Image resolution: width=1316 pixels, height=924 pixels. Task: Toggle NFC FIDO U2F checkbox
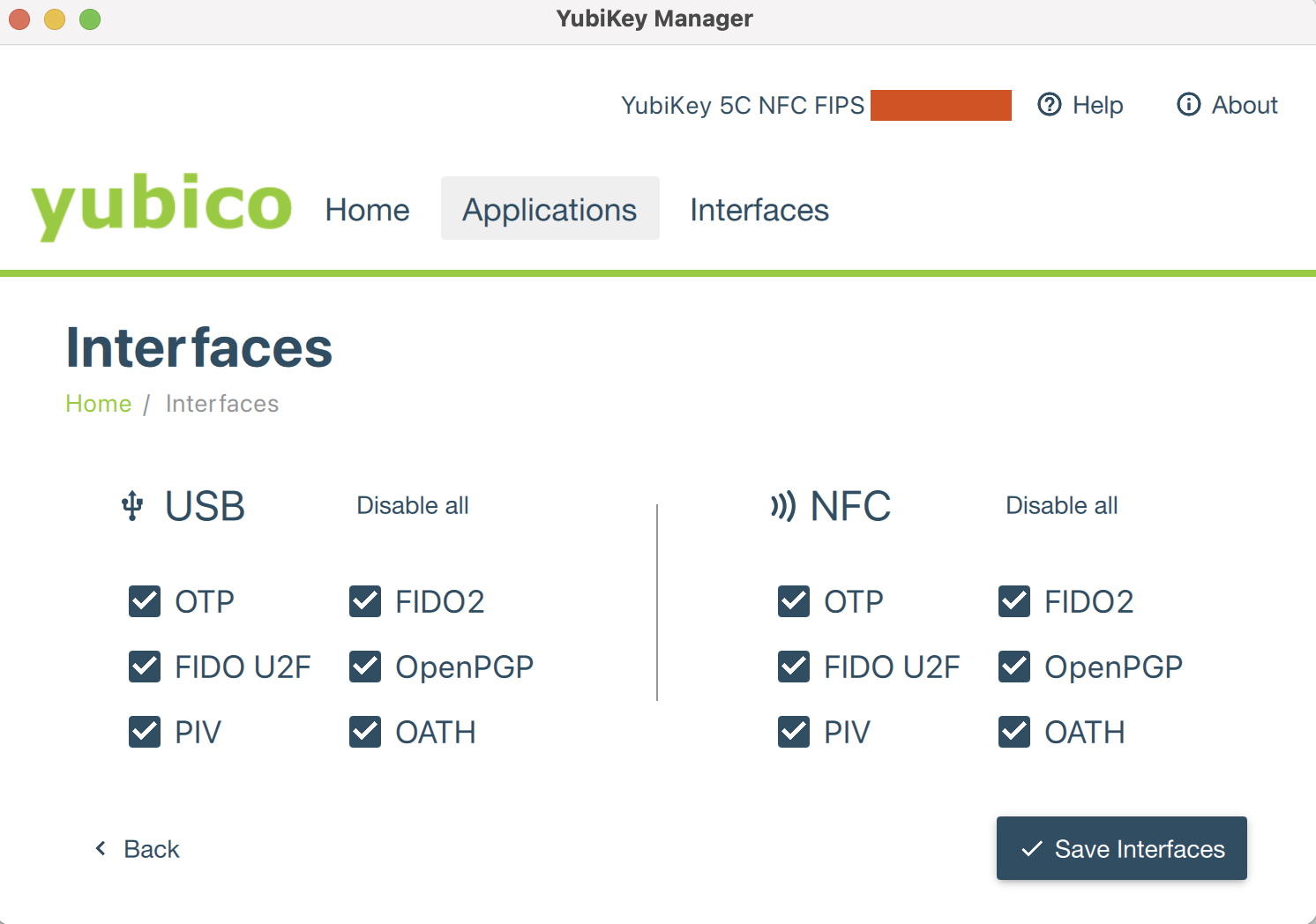[x=794, y=667]
